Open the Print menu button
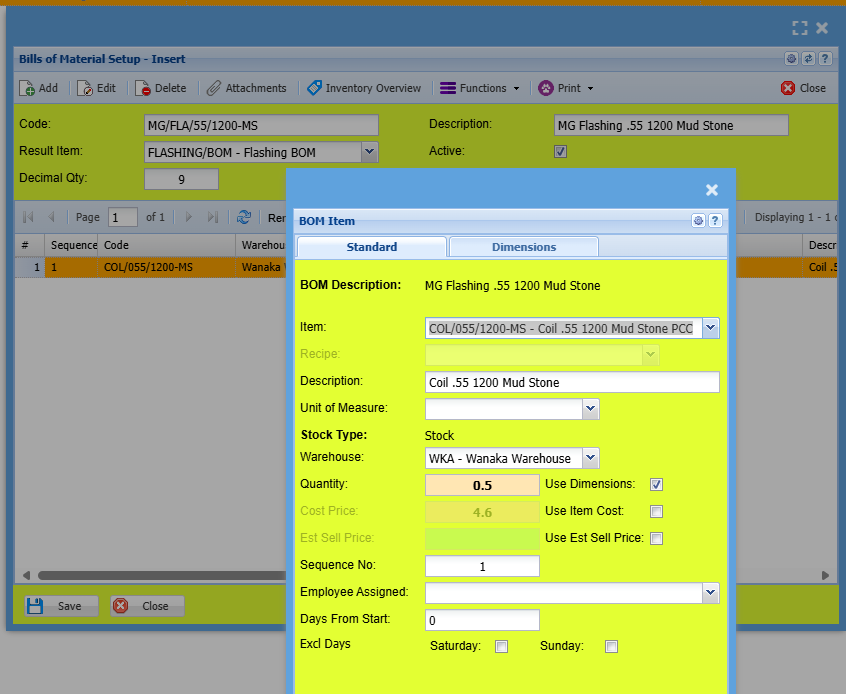 566,88
